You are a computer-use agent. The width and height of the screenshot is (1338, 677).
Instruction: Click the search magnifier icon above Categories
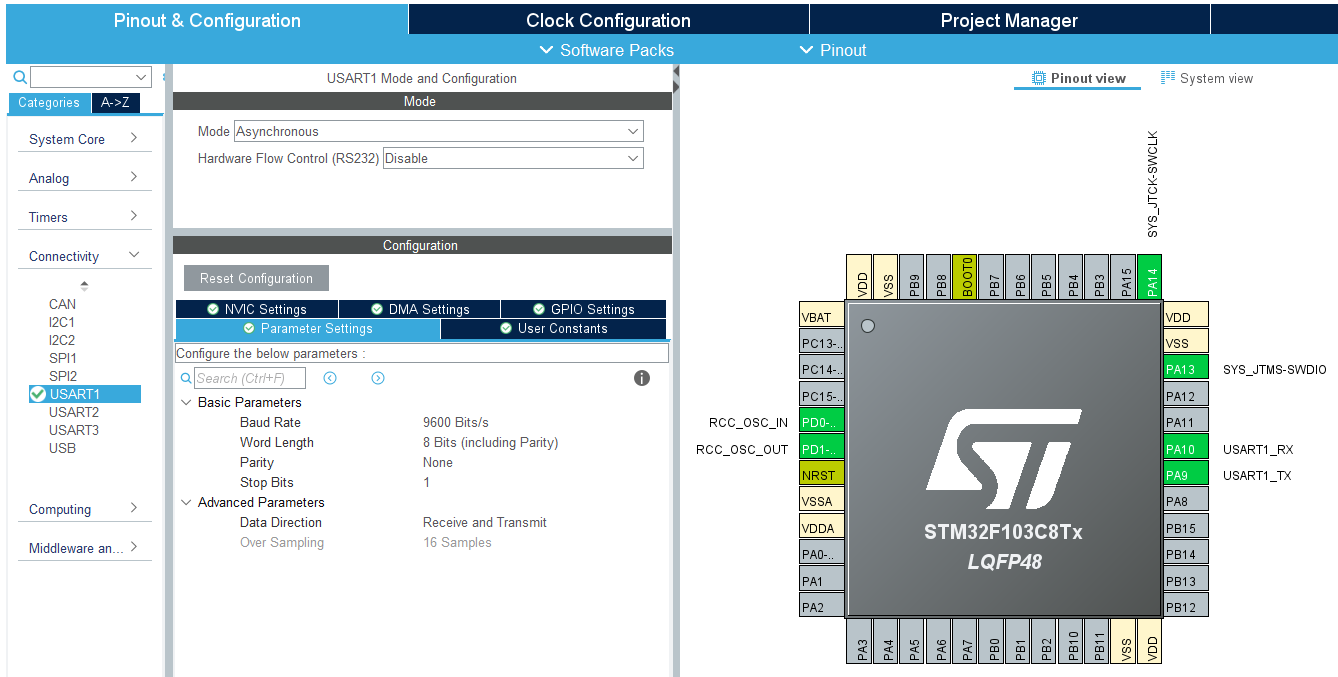[x=20, y=77]
